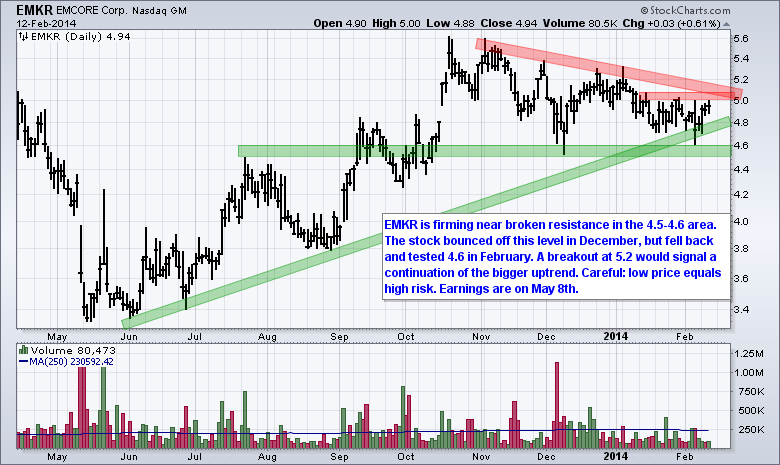
Task: Click the volume panel's Nov axis label
Action: pos(482,456)
